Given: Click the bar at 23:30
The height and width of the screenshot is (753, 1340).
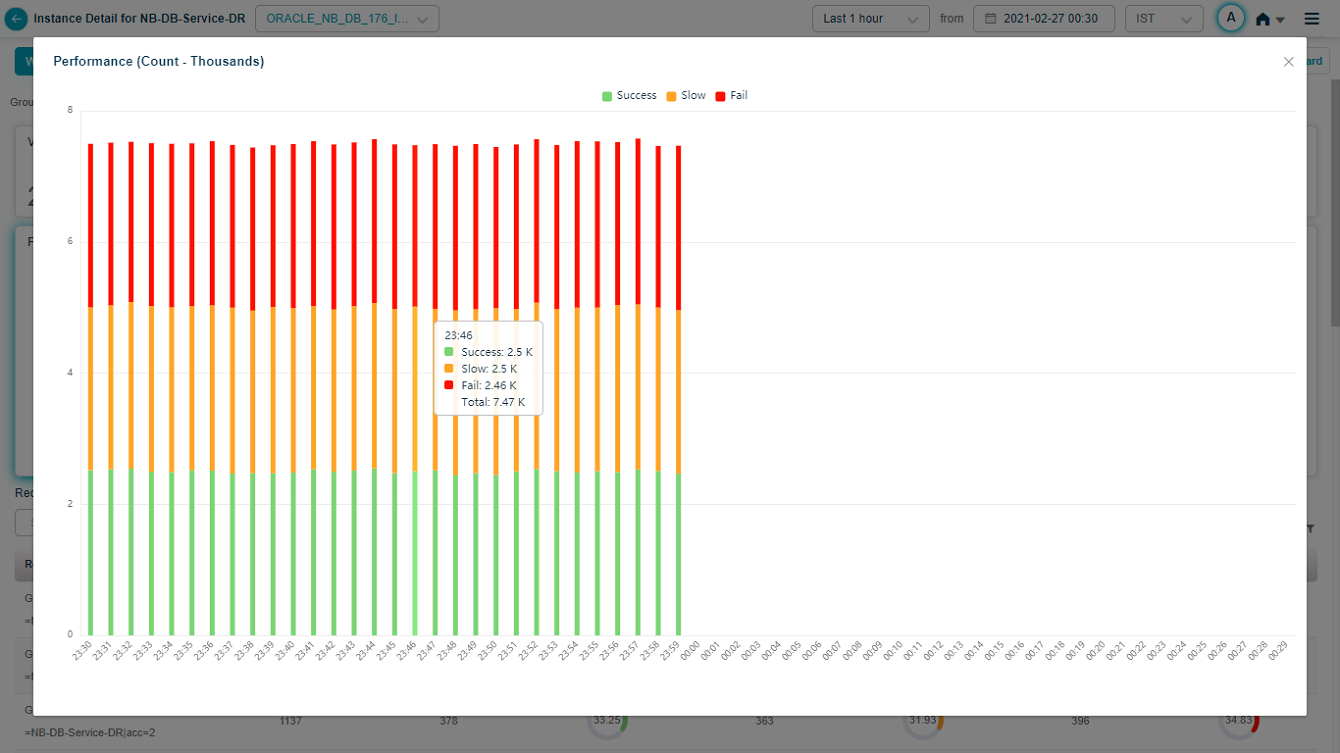Looking at the screenshot, I should (x=90, y=400).
